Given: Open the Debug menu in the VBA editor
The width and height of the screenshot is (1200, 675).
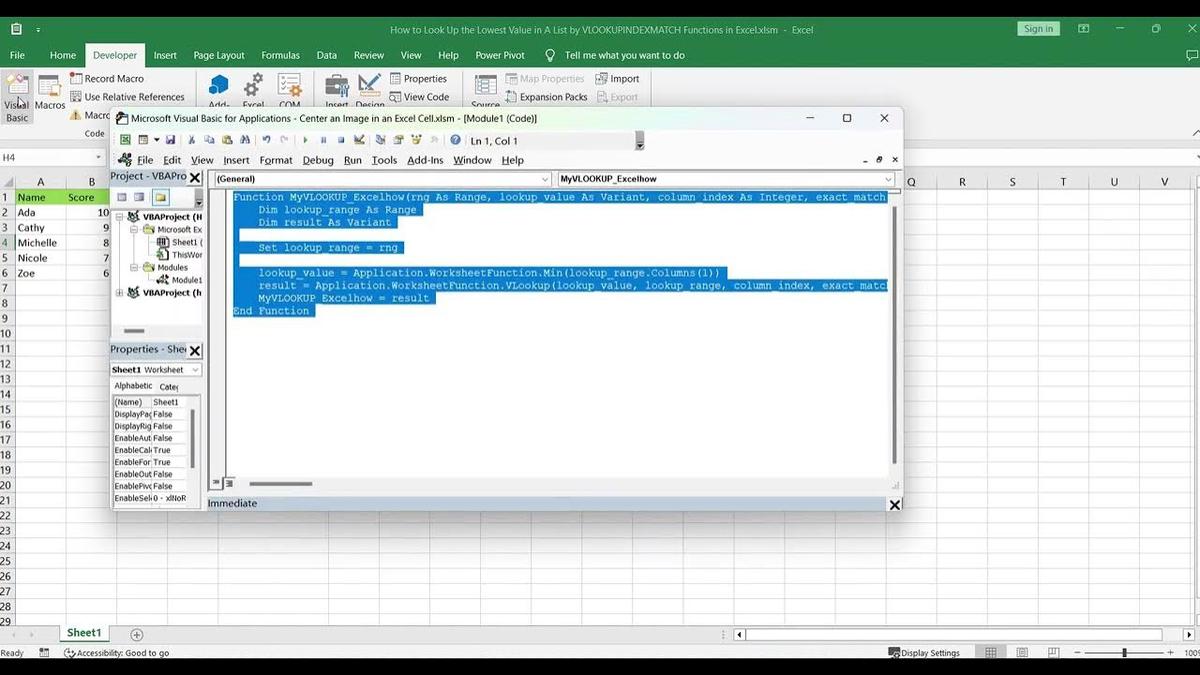Looking at the screenshot, I should pyautogui.click(x=317, y=160).
